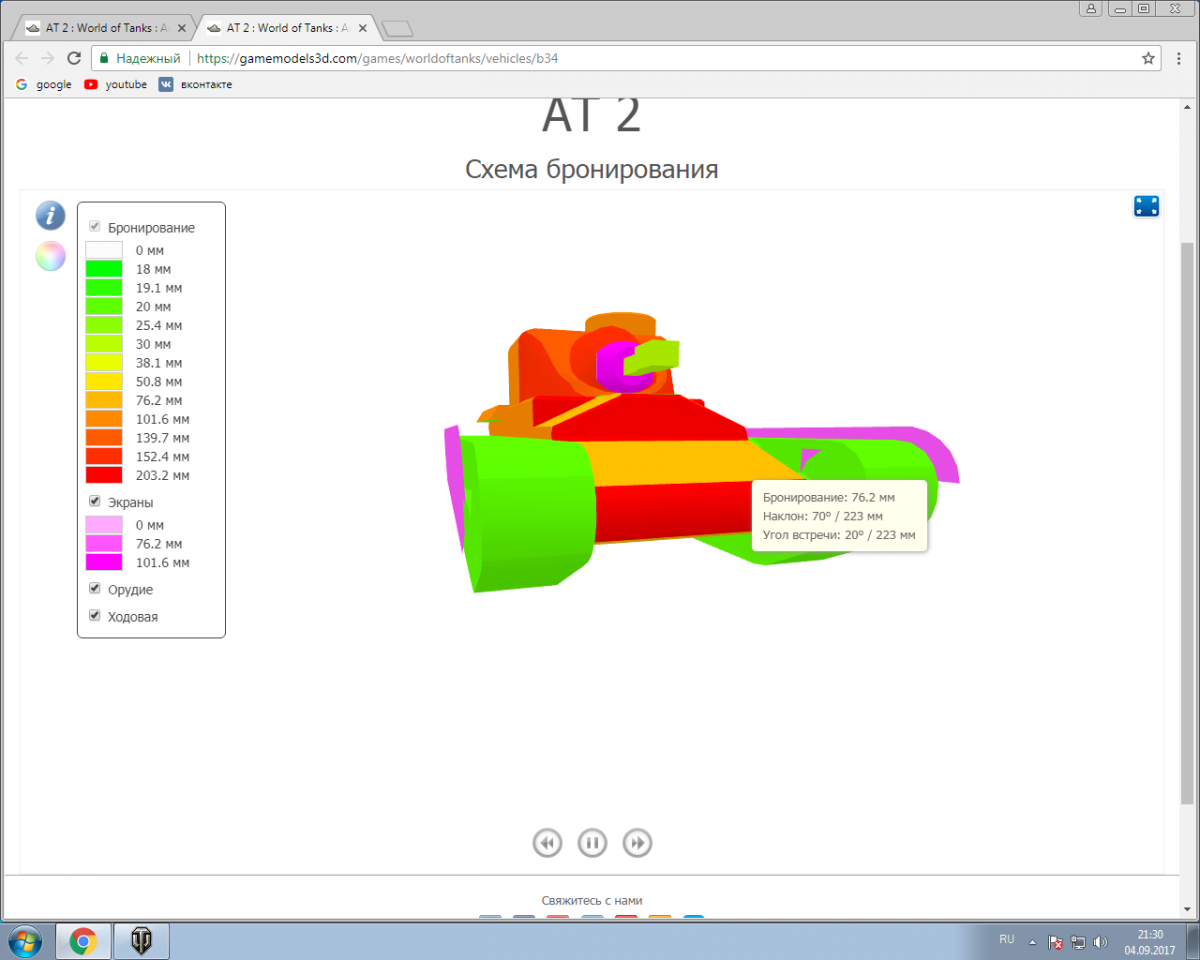The image size is (1200, 960).
Task: Open the Windows Start menu
Action: [x=24, y=941]
